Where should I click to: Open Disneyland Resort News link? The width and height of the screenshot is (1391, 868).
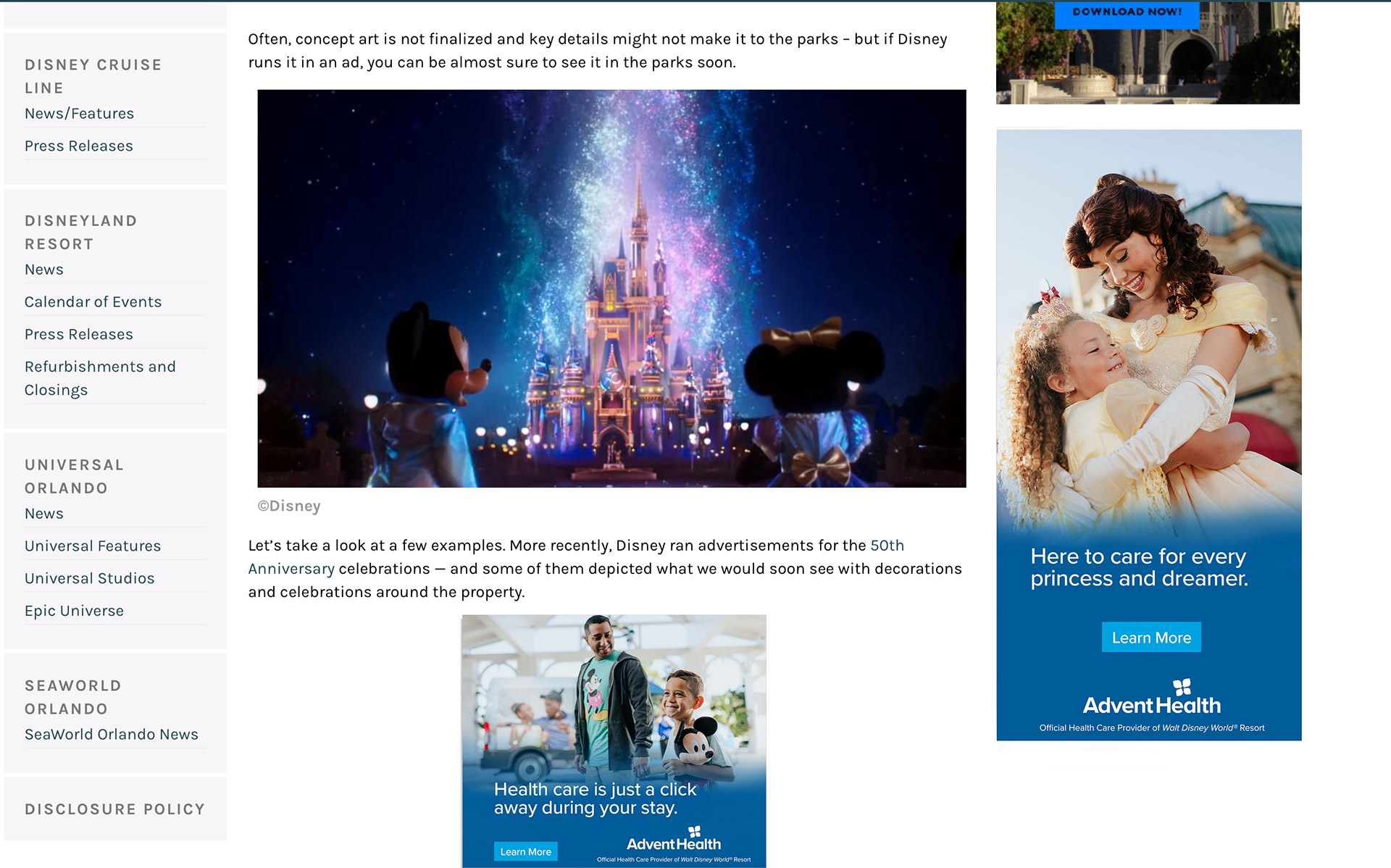click(x=44, y=270)
